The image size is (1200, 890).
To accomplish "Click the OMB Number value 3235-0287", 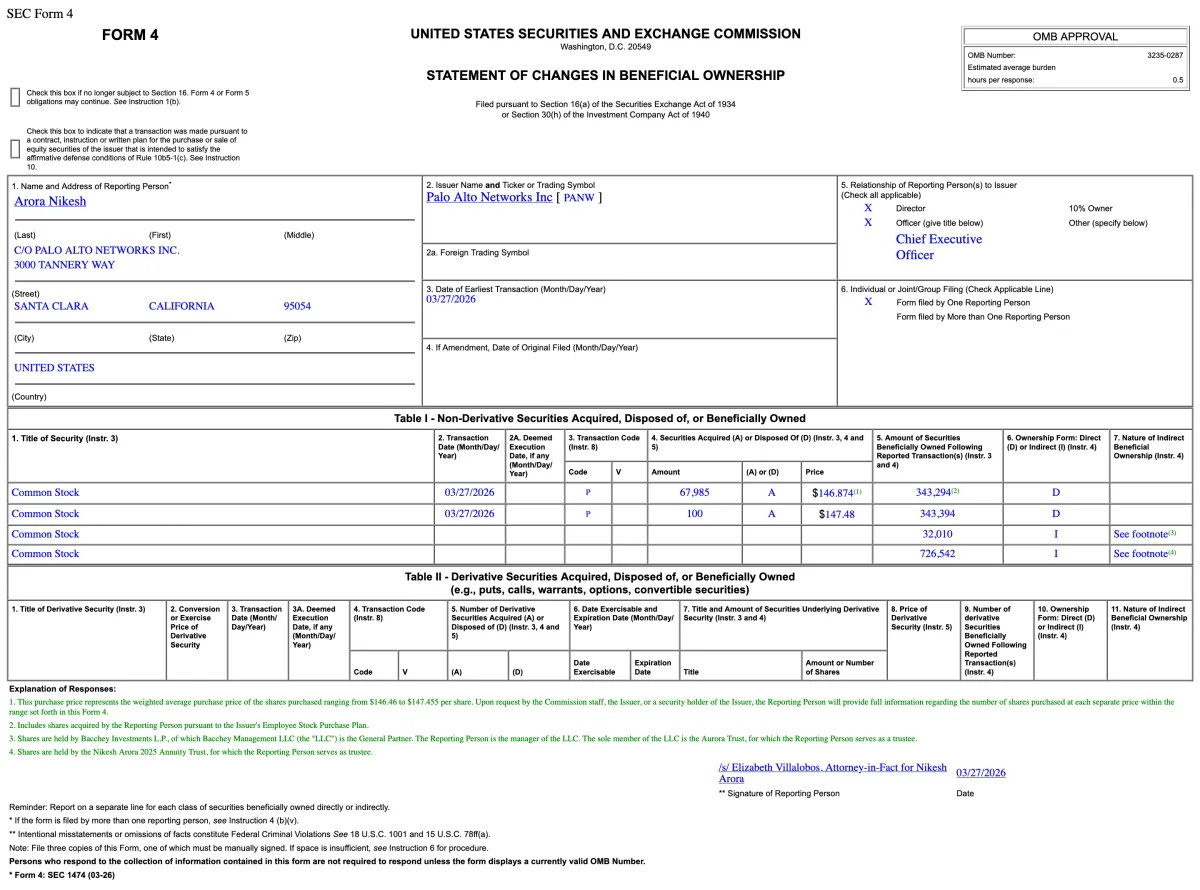I will tap(1164, 55).
